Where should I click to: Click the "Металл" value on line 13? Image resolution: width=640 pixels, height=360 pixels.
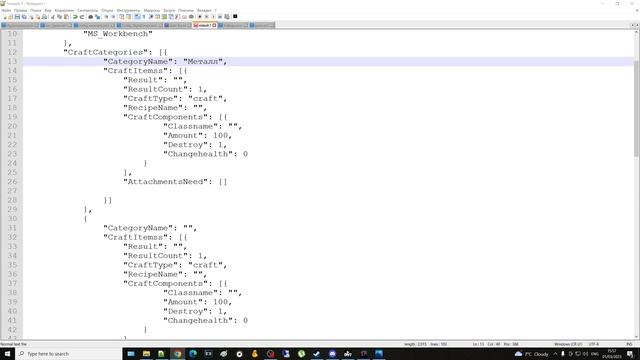click(x=203, y=62)
